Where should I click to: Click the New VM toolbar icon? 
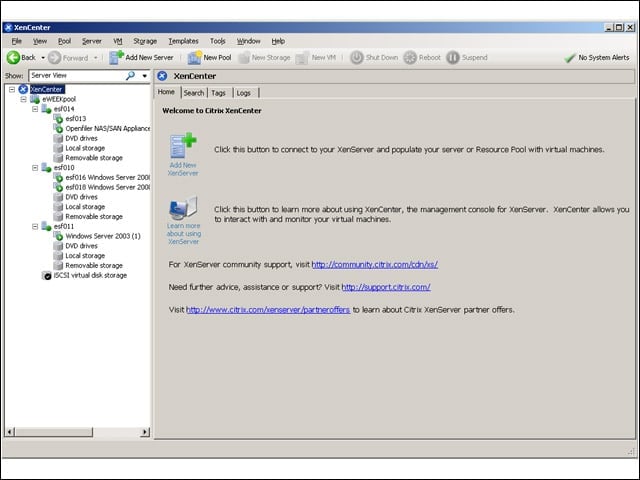tap(302, 58)
